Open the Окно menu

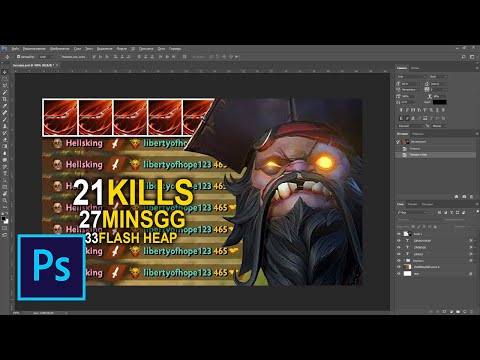tap(161, 49)
